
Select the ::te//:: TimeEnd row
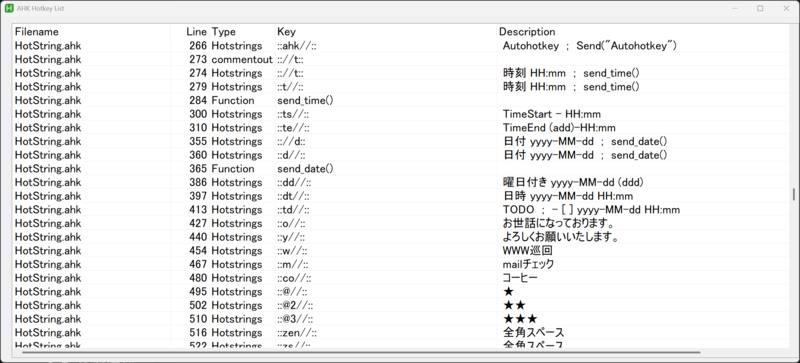click(x=401, y=128)
